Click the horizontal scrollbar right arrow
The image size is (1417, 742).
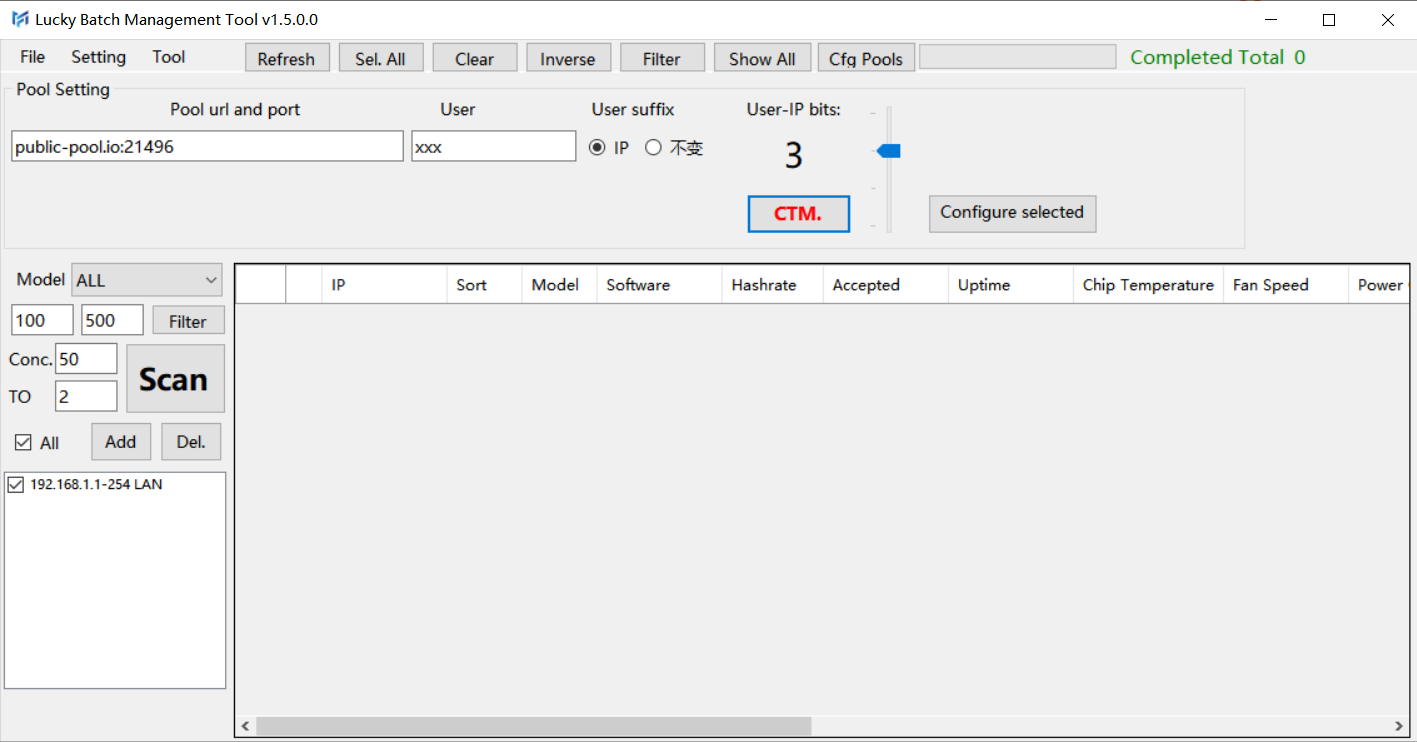pyautogui.click(x=1399, y=726)
